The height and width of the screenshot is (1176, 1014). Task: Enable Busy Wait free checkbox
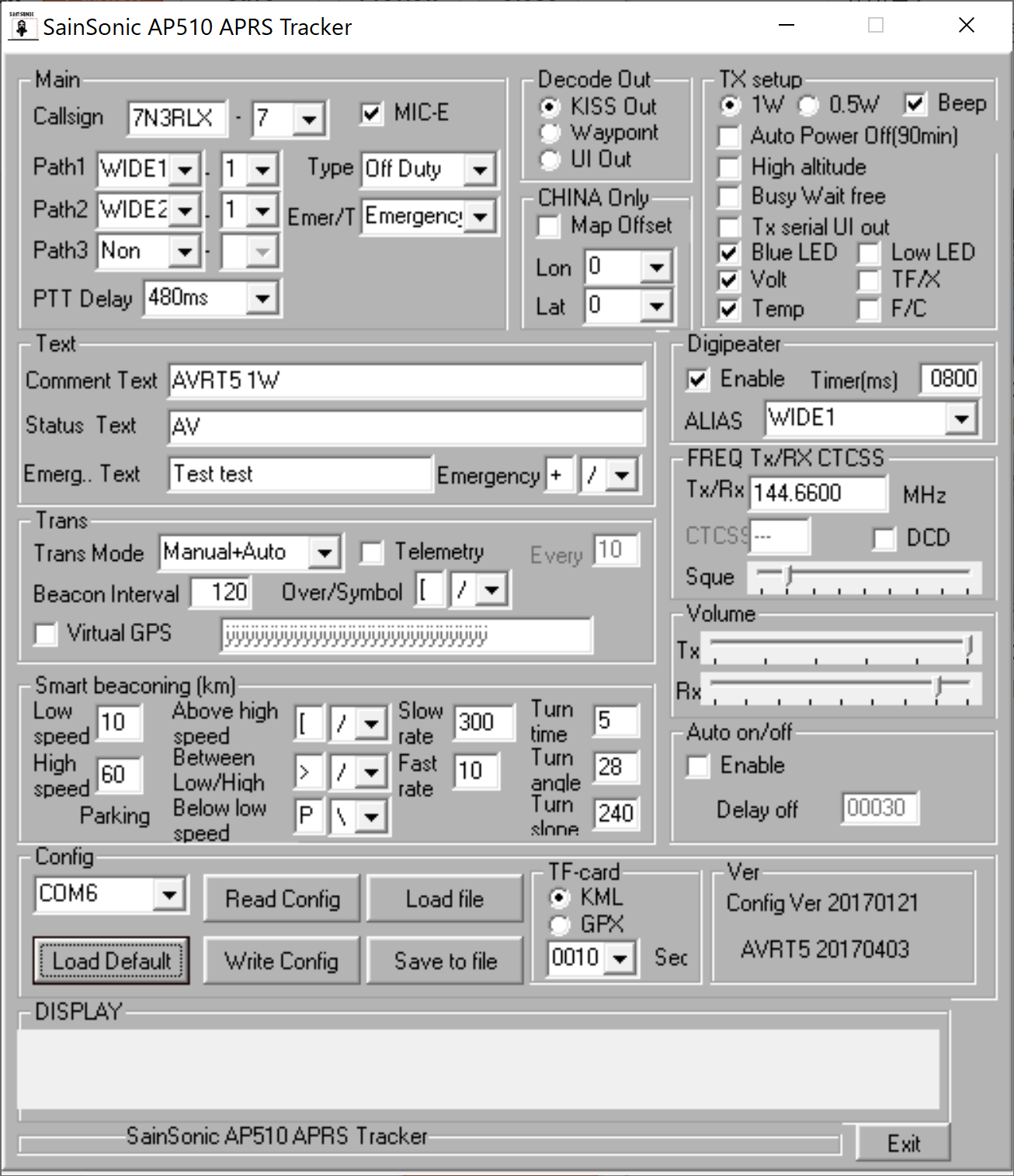[729, 197]
